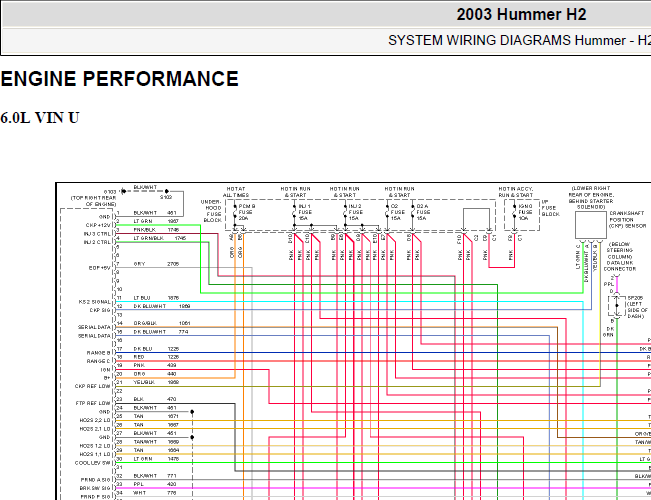Click the 'CKP +12V' pin label
Viewport: 651px width, 500px height.
[x=98, y=225]
